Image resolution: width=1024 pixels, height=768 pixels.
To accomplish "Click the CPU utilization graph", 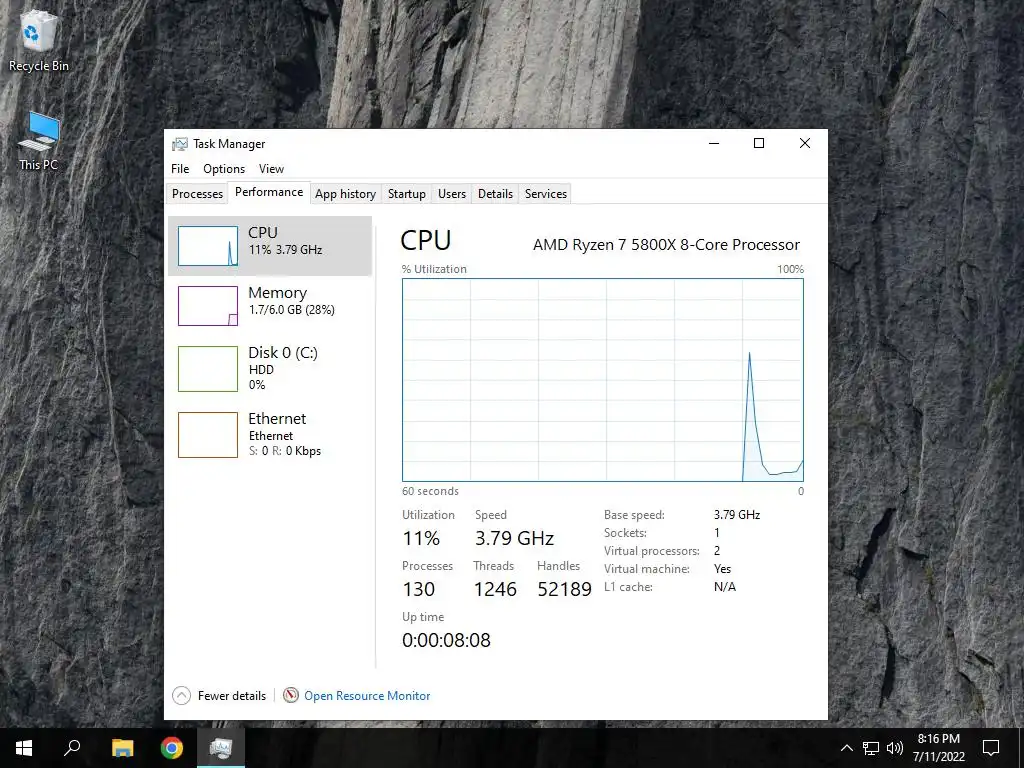I will [603, 380].
